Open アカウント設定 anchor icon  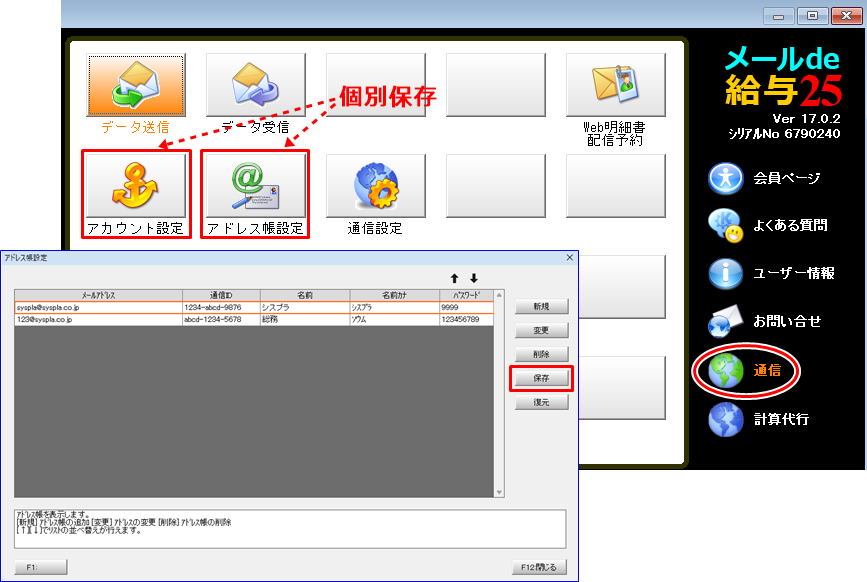(x=135, y=186)
